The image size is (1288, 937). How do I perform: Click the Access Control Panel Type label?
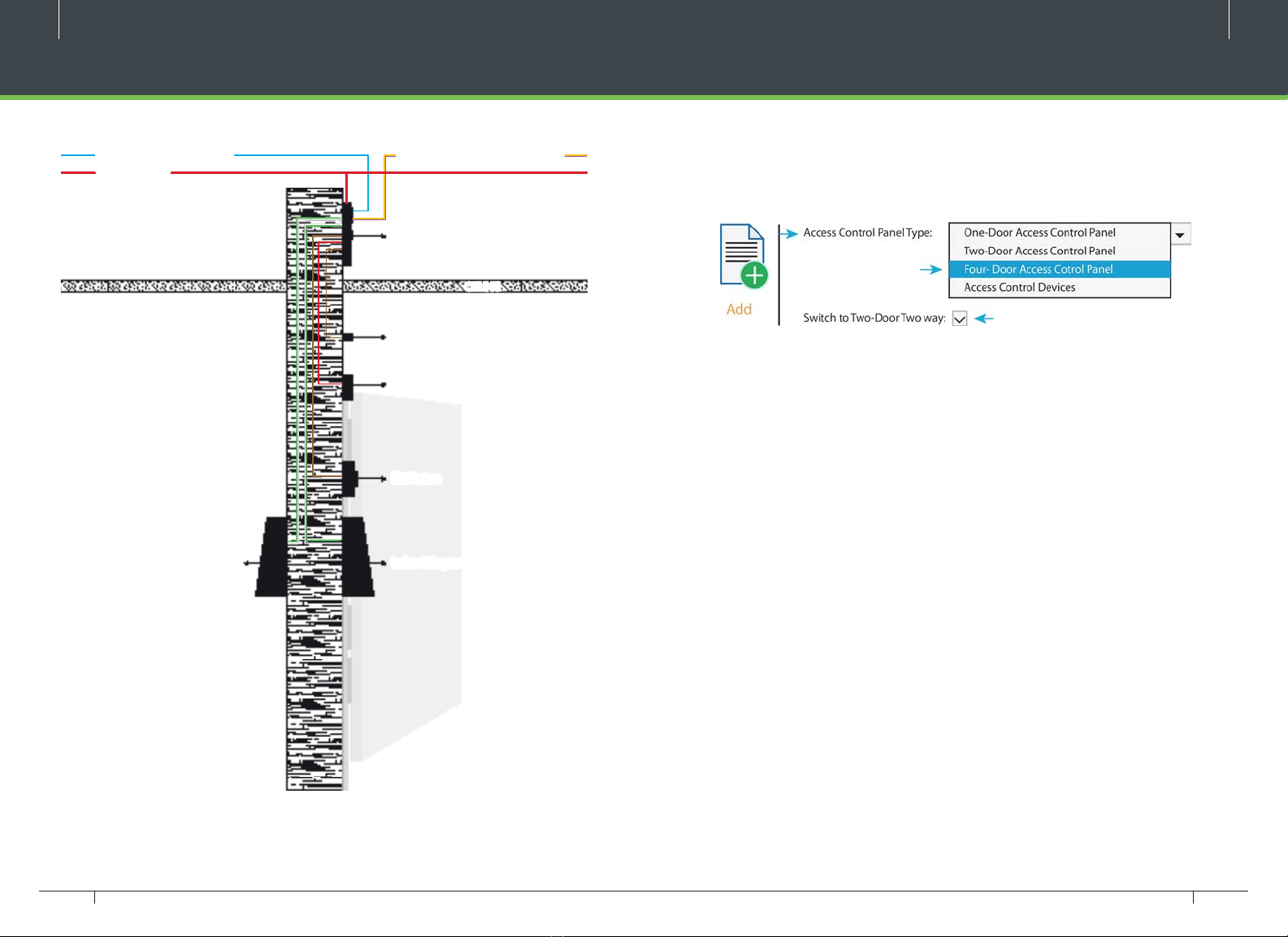coord(867,232)
